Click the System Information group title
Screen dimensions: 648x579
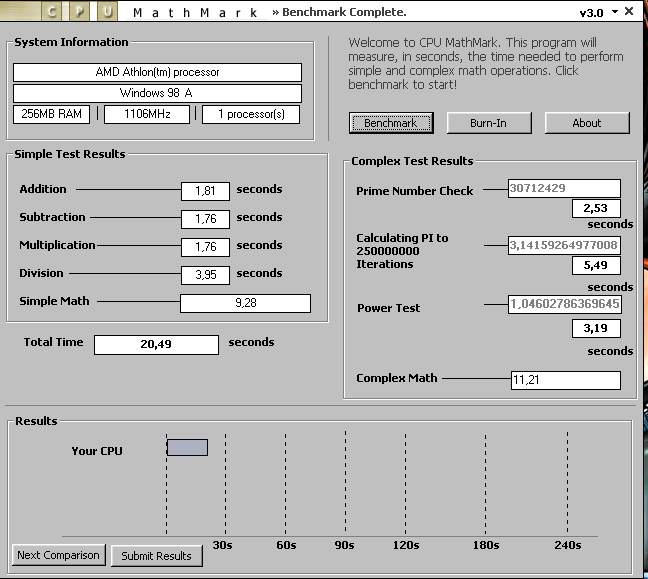71,42
